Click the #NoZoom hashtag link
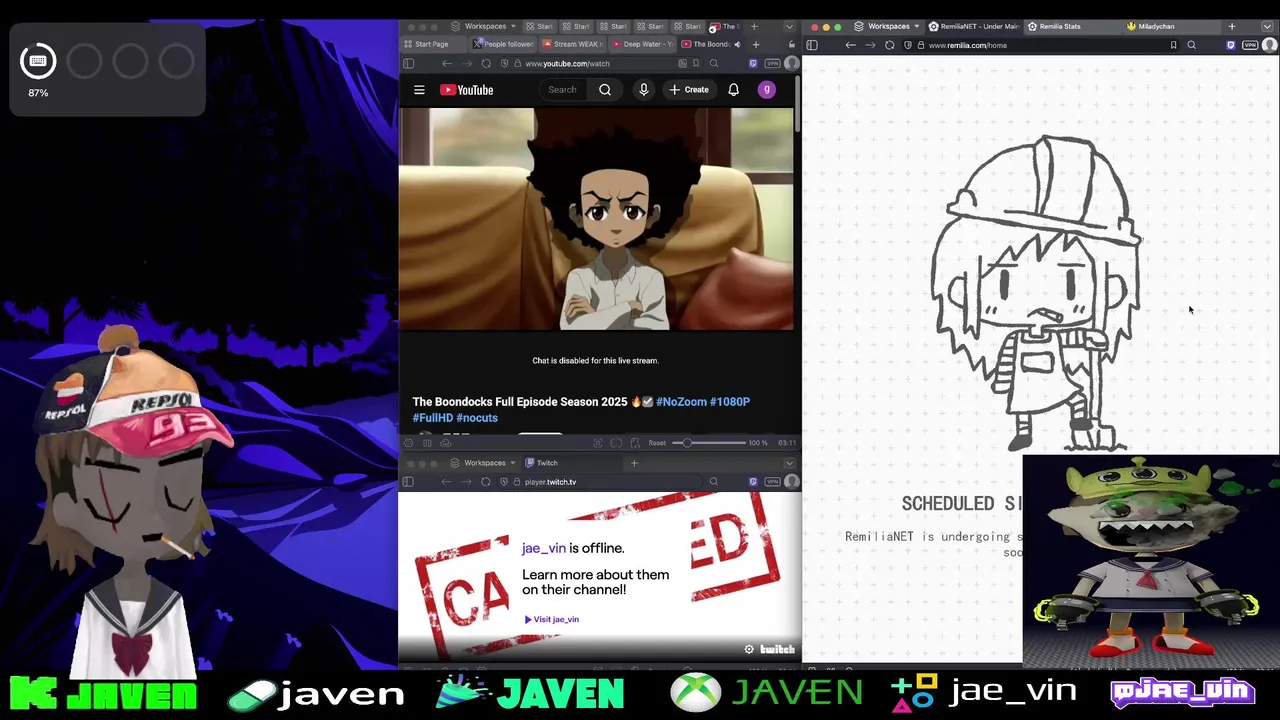 [x=682, y=402]
